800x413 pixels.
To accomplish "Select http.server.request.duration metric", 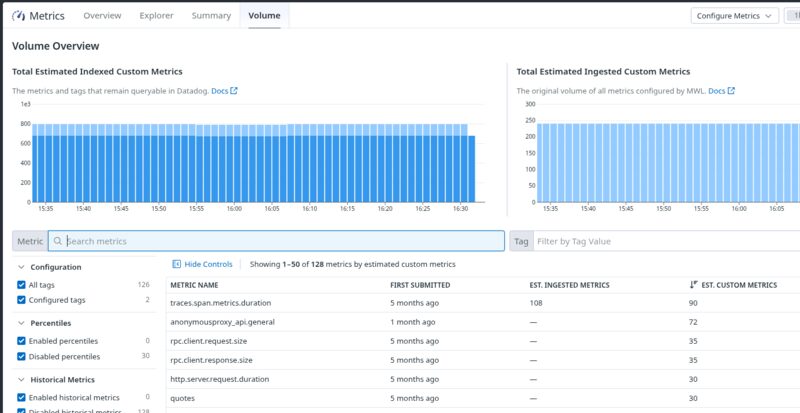I will [x=483, y=379].
